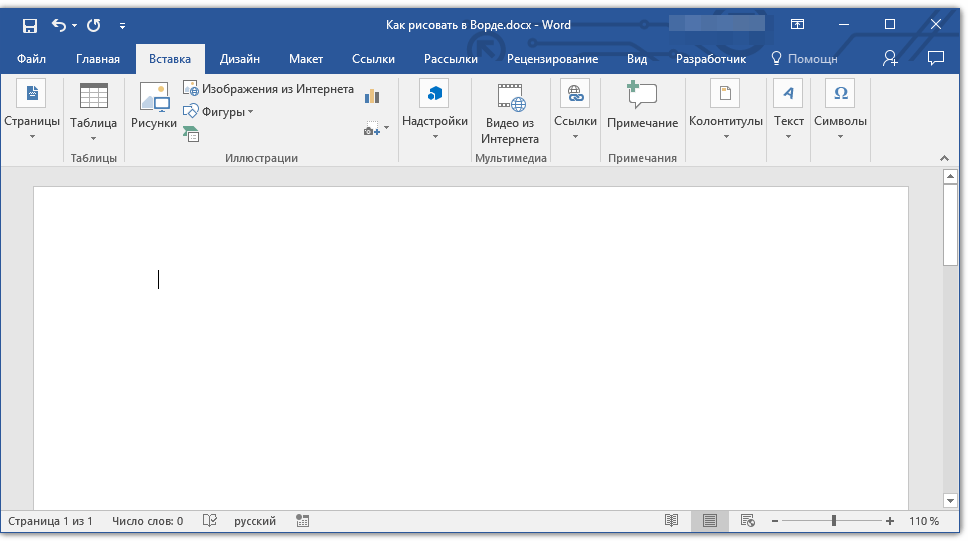Open the Дизайн ribbon tab
This screenshot has width=968, height=541.
coord(240,59)
